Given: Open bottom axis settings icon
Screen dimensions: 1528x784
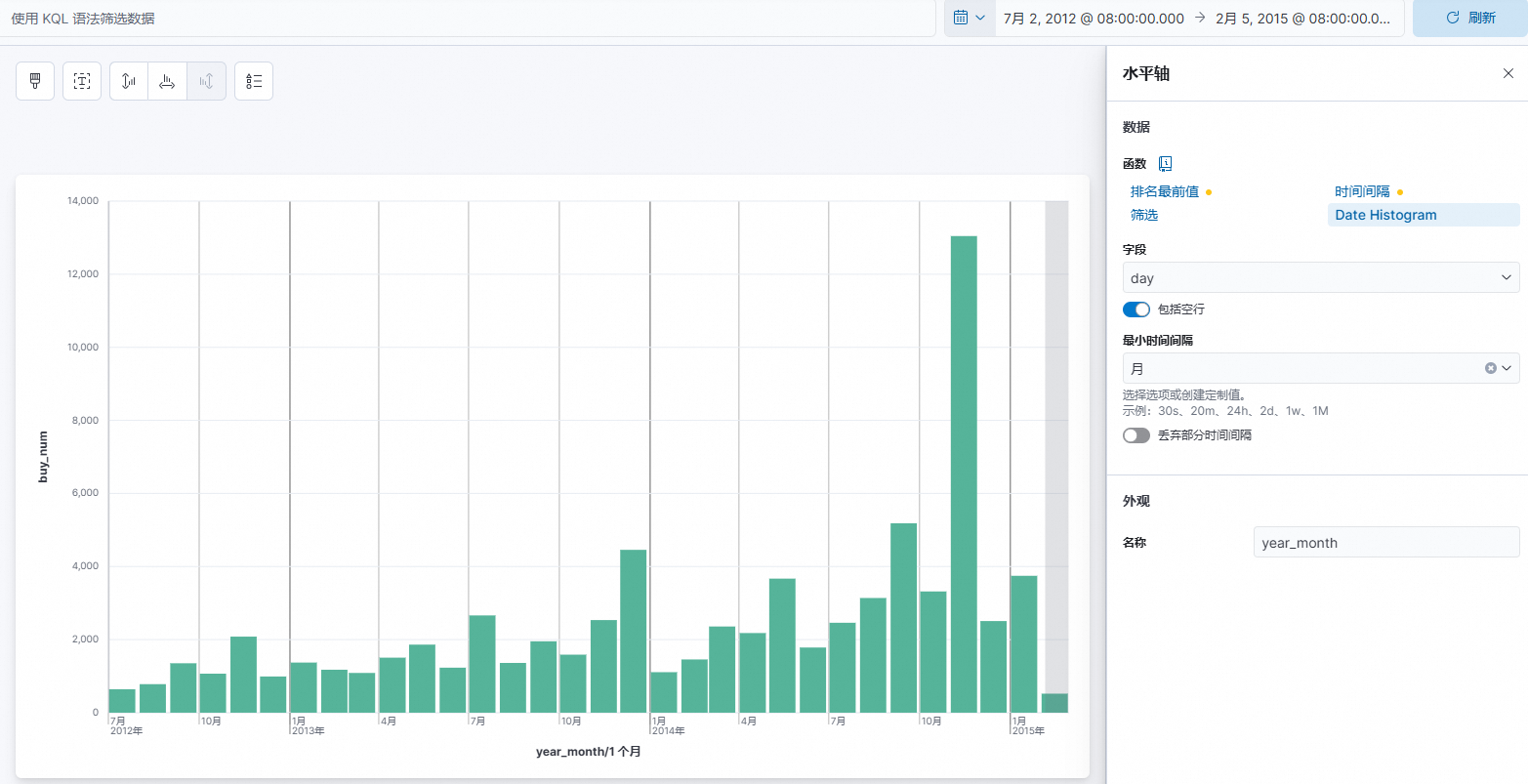Looking at the screenshot, I should (x=167, y=81).
